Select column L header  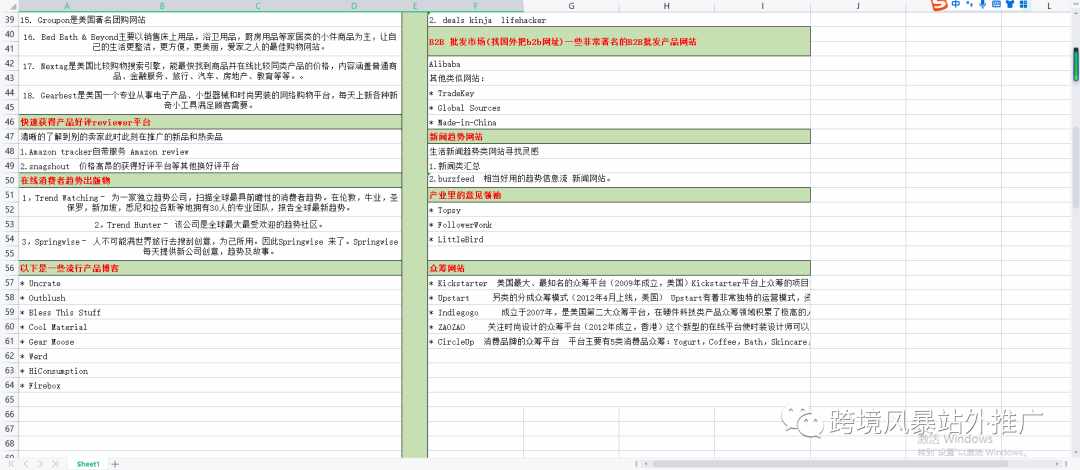(1048, 6)
